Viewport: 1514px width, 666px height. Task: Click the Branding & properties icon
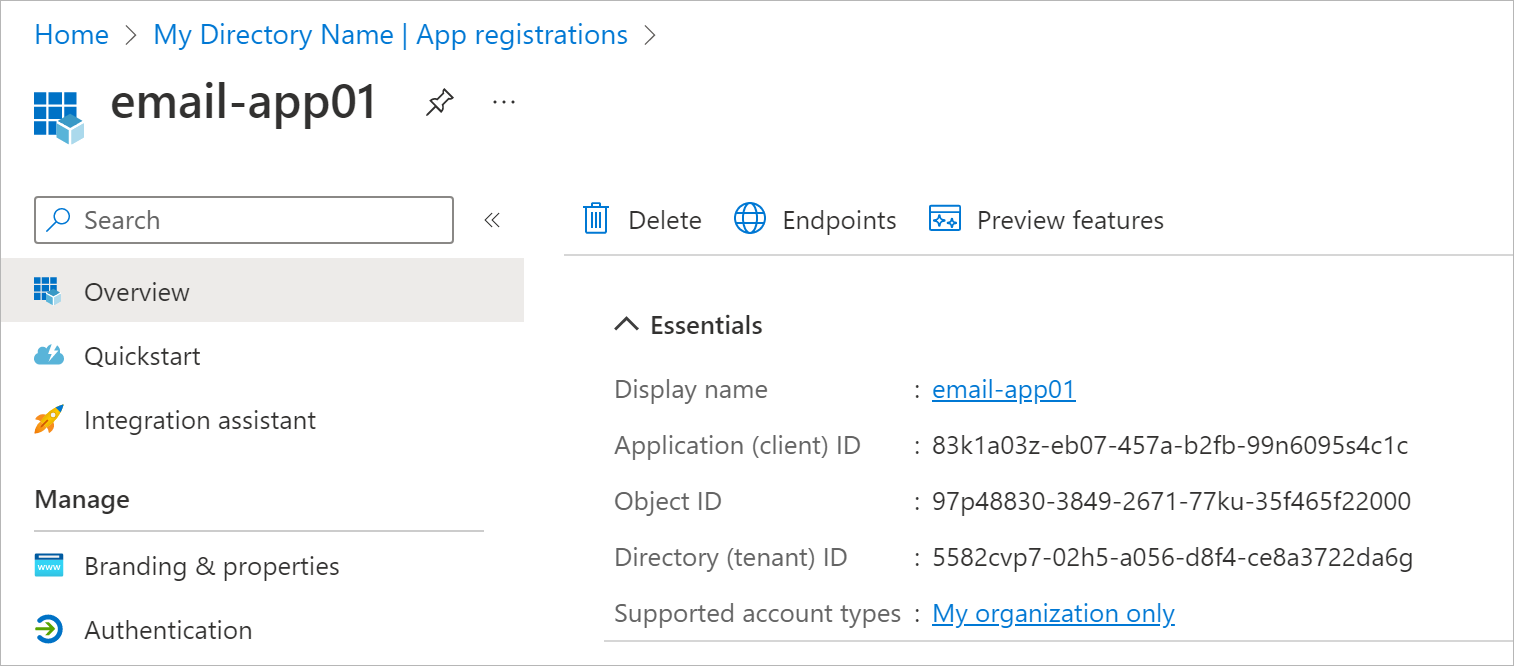click(48, 565)
